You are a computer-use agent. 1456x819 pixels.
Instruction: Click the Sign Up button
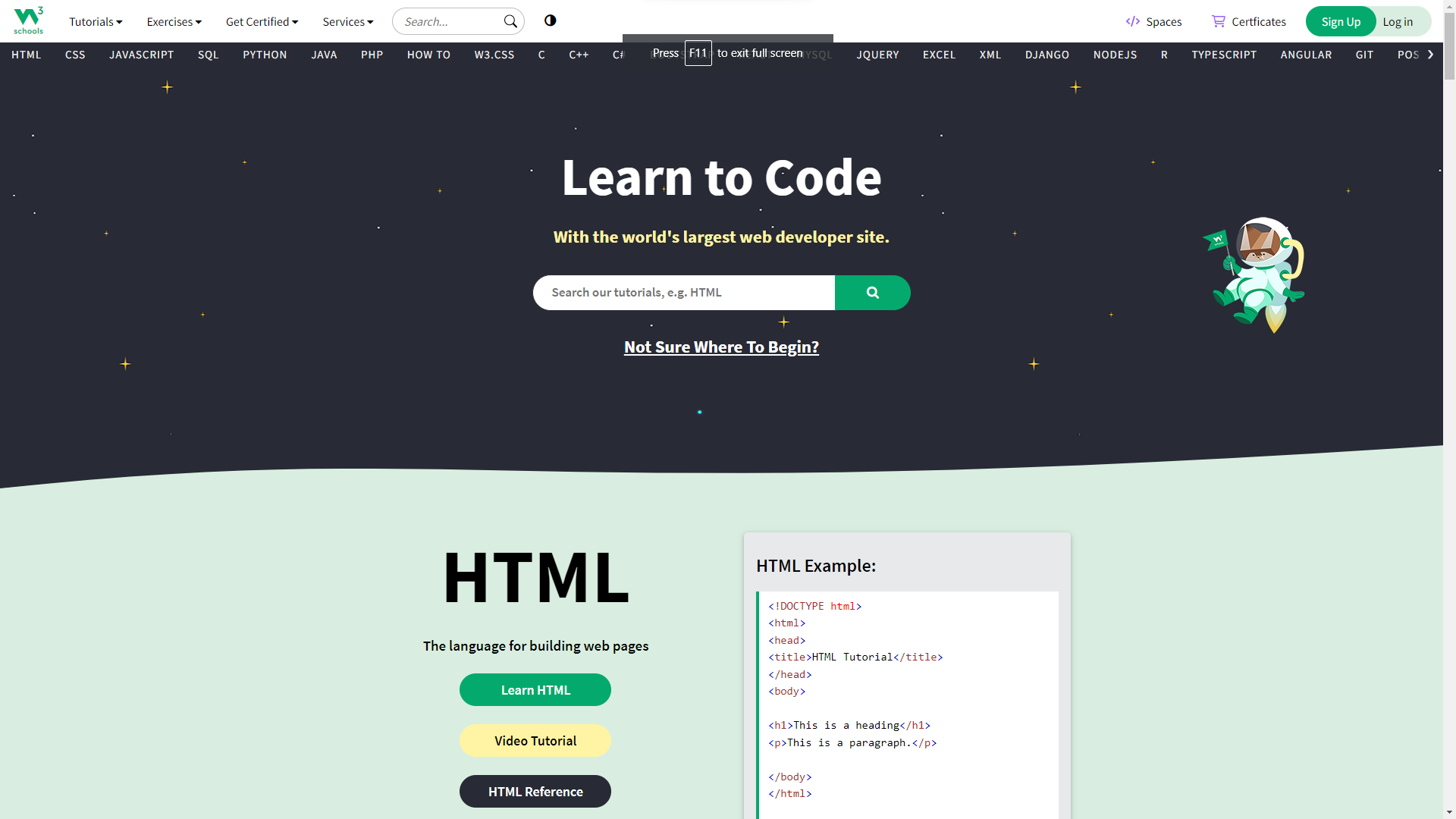point(1341,21)
